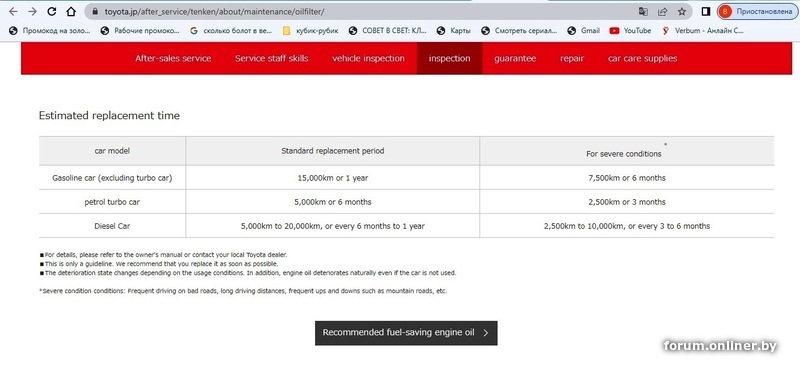The height and width of the screenshot is (369, 800).
Task: Open the Google Translate icon in address bar
Action: coord(643,11)
